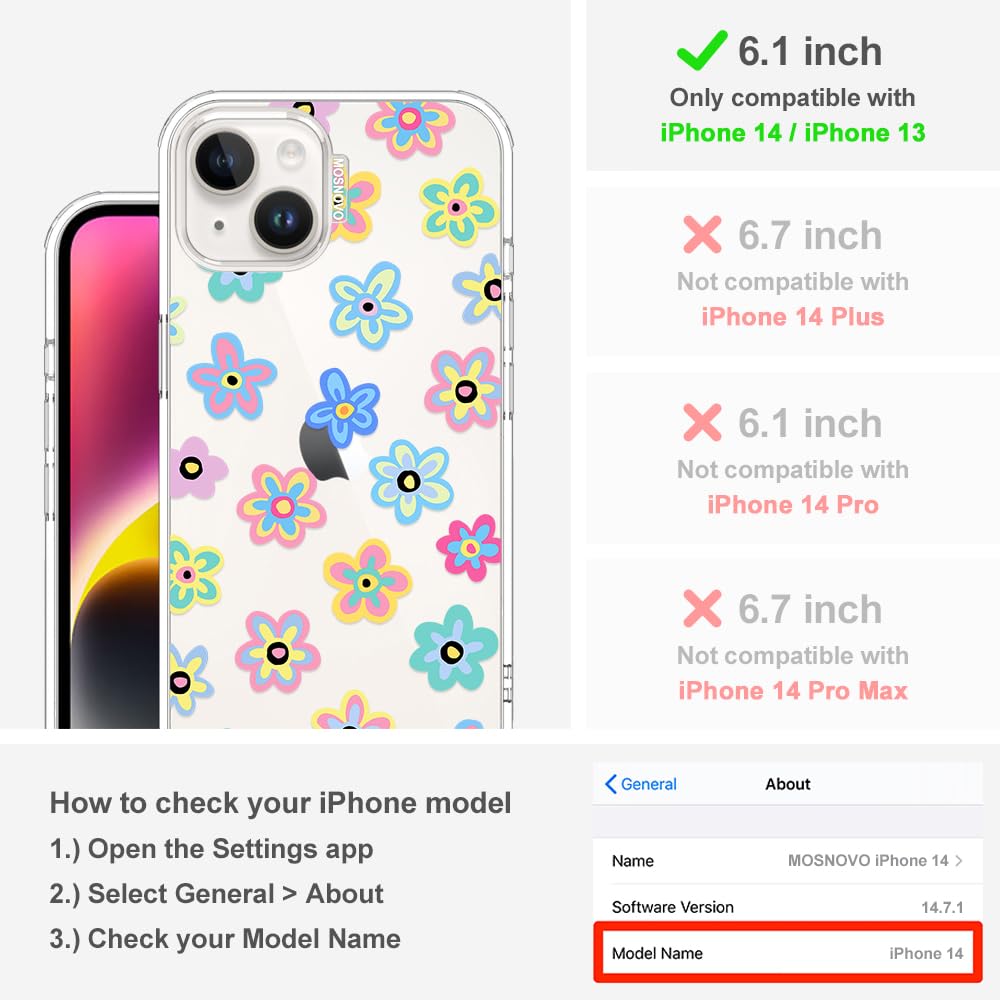
Task: Tap the General back chevron
Action: click(x=610, y=784)
